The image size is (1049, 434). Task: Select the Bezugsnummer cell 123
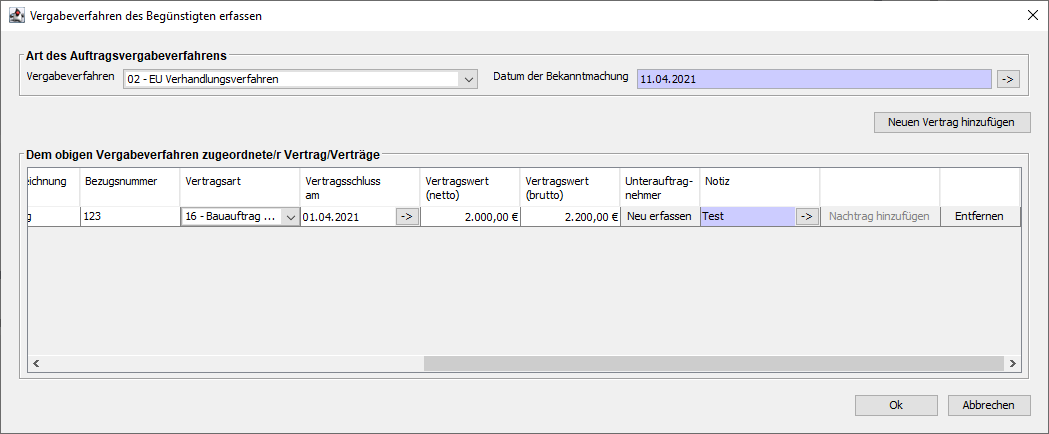pos(130,217)
